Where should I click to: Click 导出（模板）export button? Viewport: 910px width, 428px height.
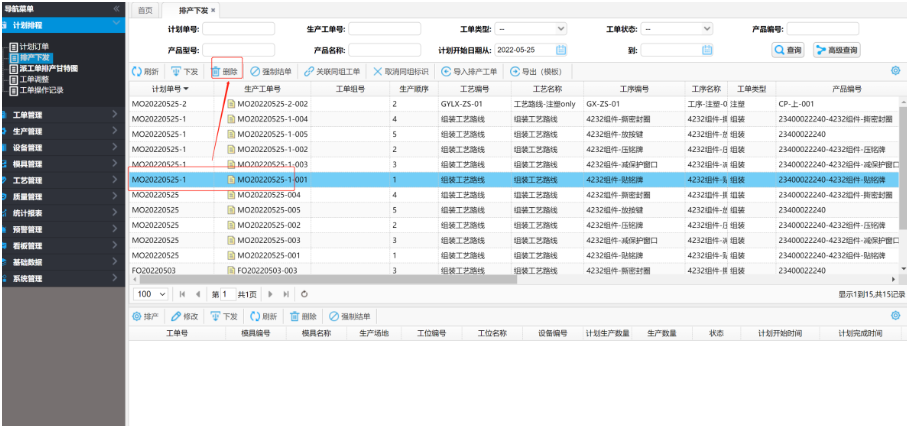tap(515, 72)
